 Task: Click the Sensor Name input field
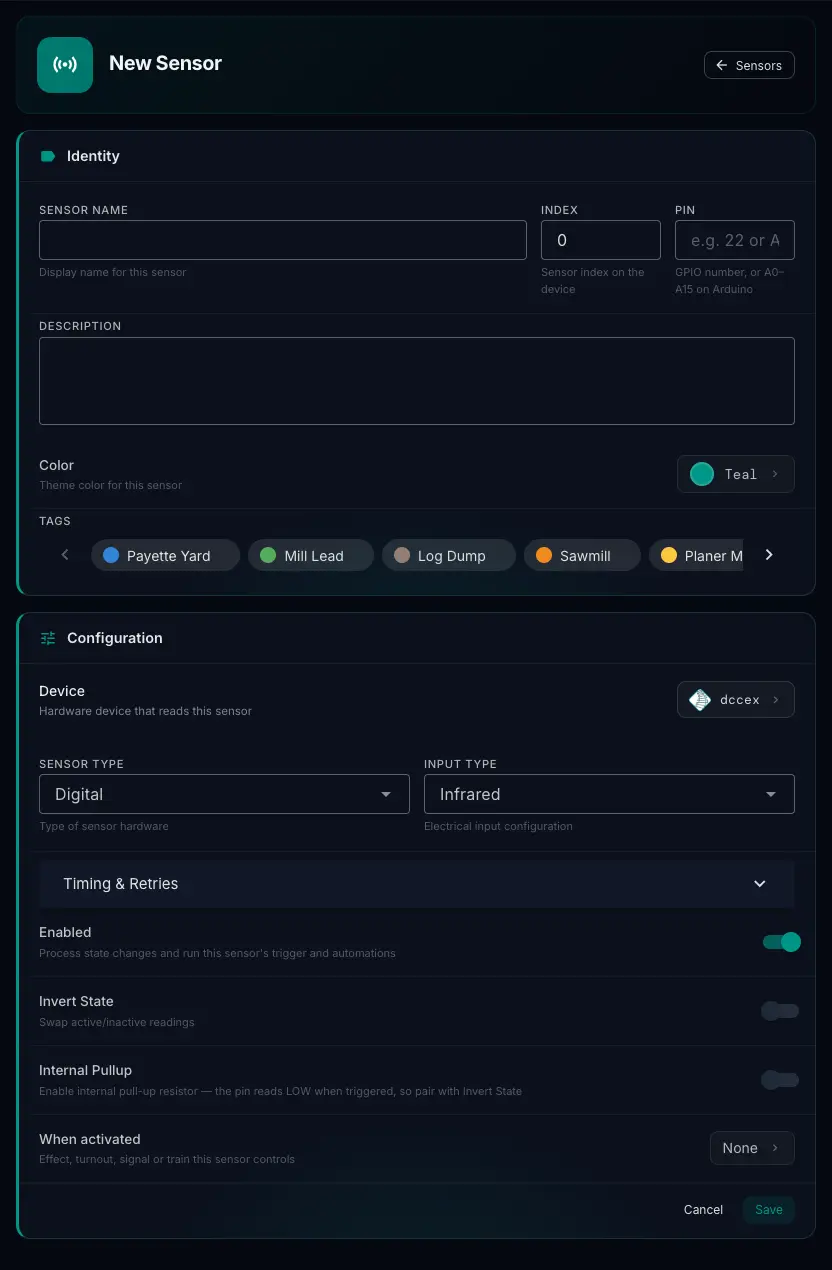click(x=283, y=240)
